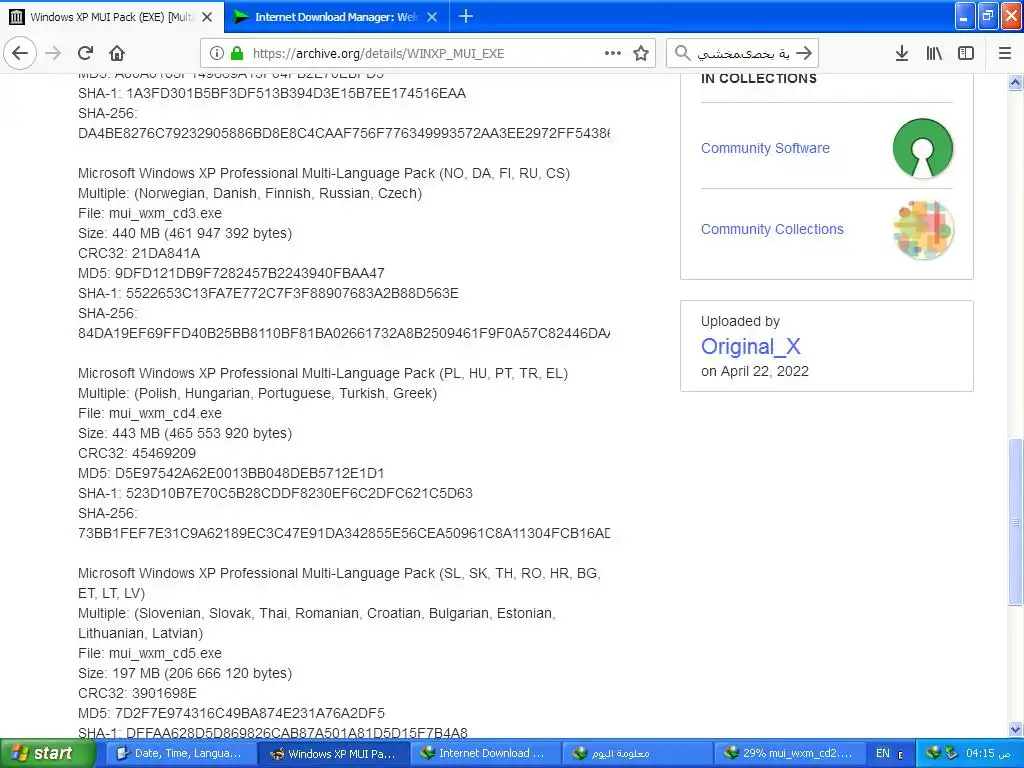1024x768 pixels.
Task: Show site information icon in address bar
Action: tap(217, 54)
